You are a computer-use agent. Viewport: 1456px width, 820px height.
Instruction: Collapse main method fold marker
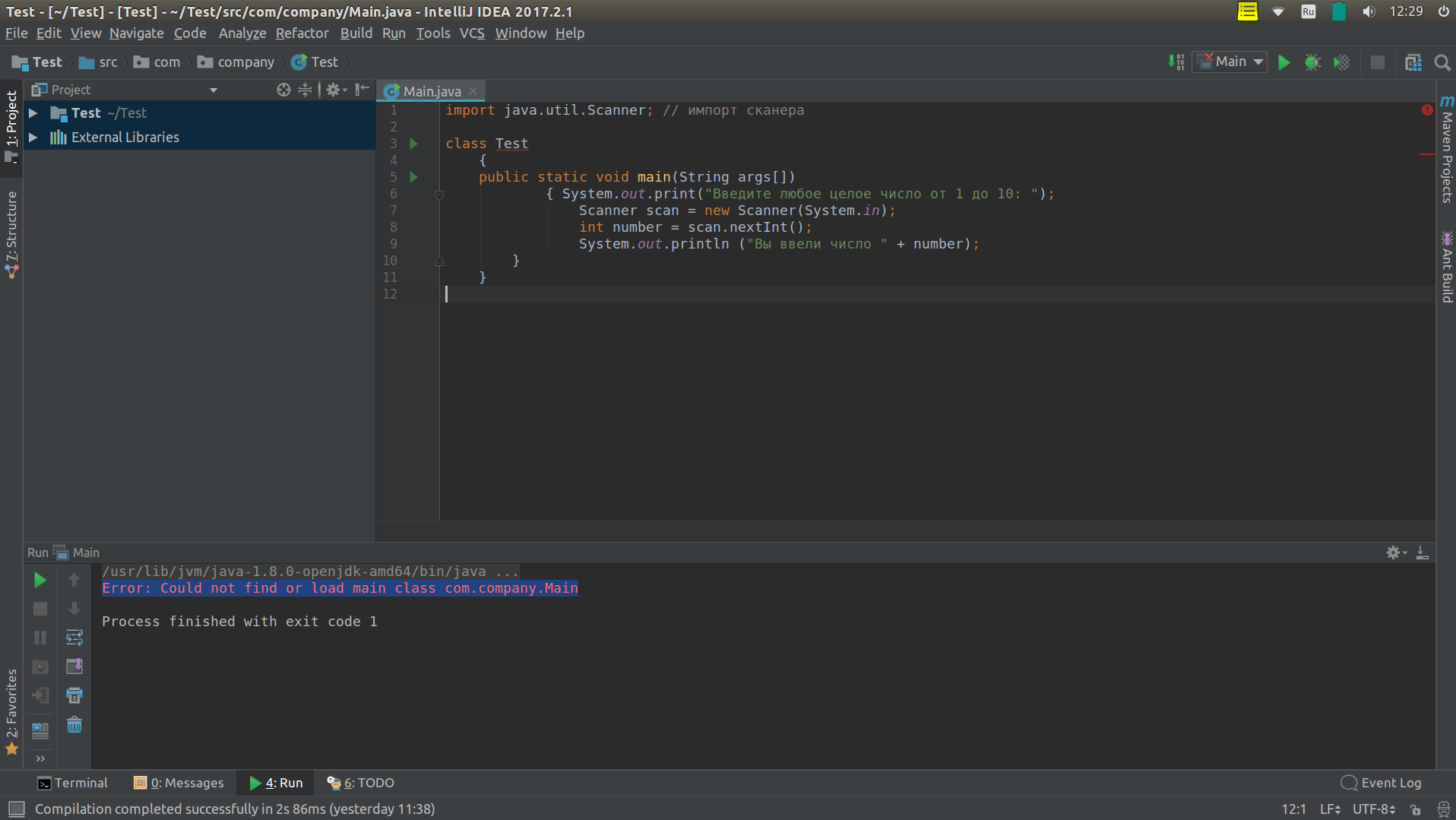point(439,195)
